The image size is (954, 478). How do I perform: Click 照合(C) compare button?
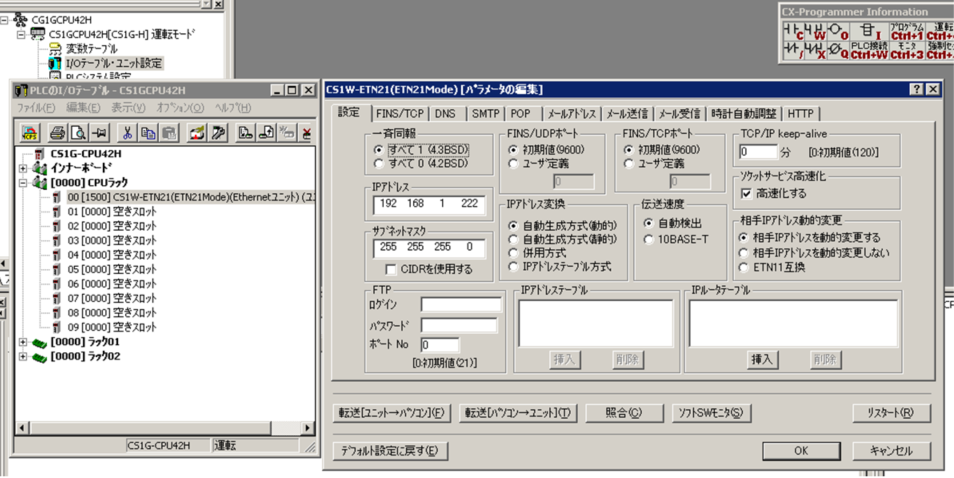click(x=624, y=413)
